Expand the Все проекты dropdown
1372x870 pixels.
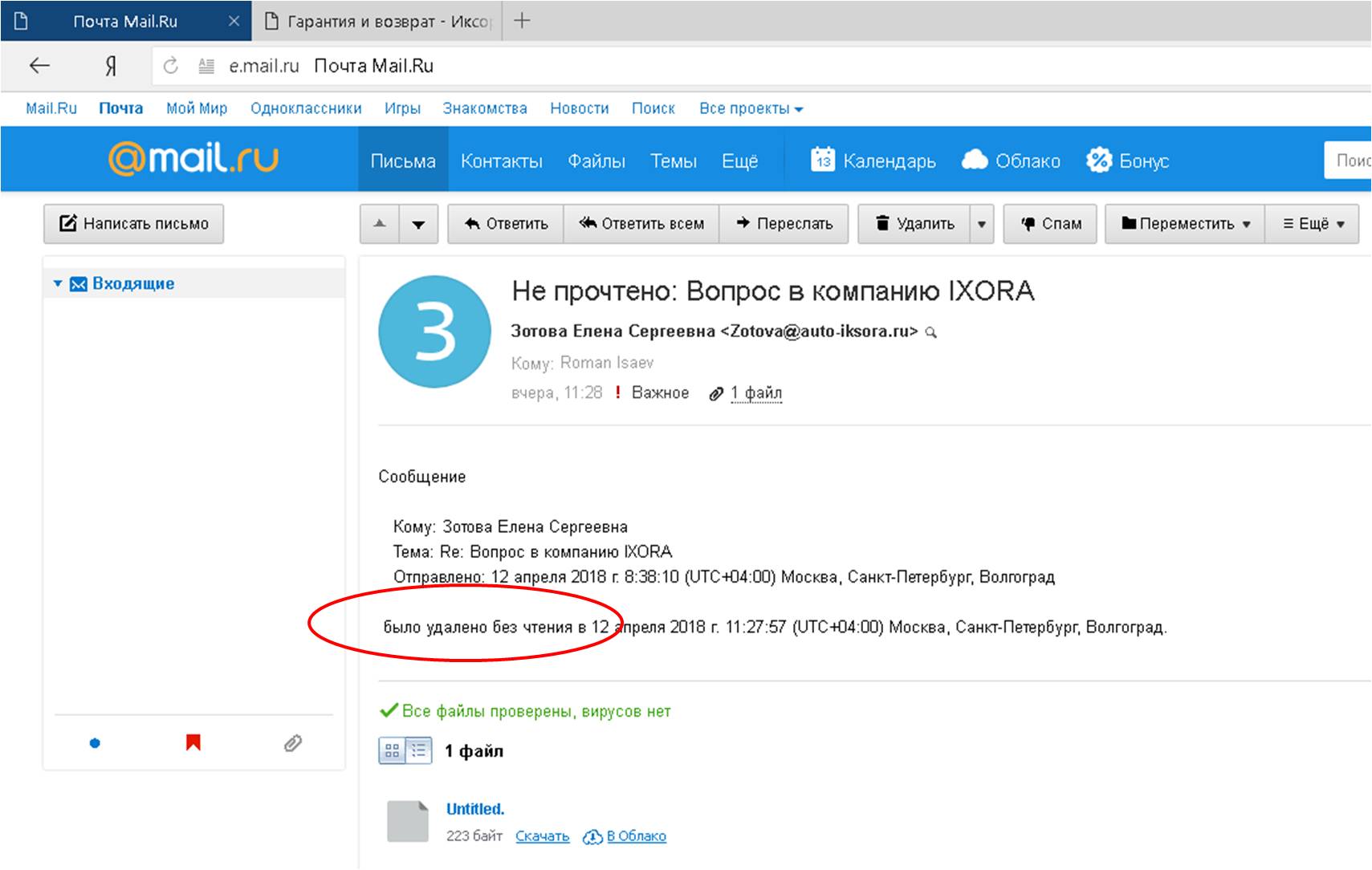click(x=751, y=108)
